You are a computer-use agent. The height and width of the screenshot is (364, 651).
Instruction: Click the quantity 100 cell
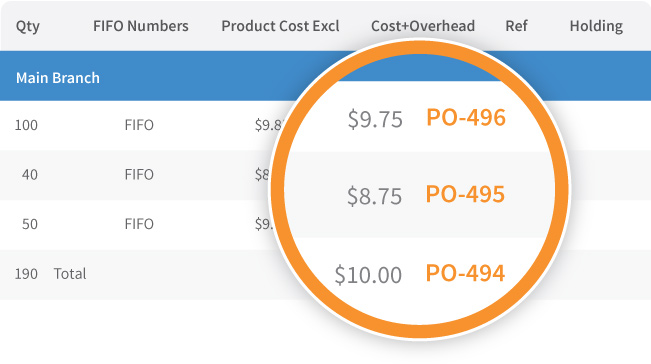[26, 125]
